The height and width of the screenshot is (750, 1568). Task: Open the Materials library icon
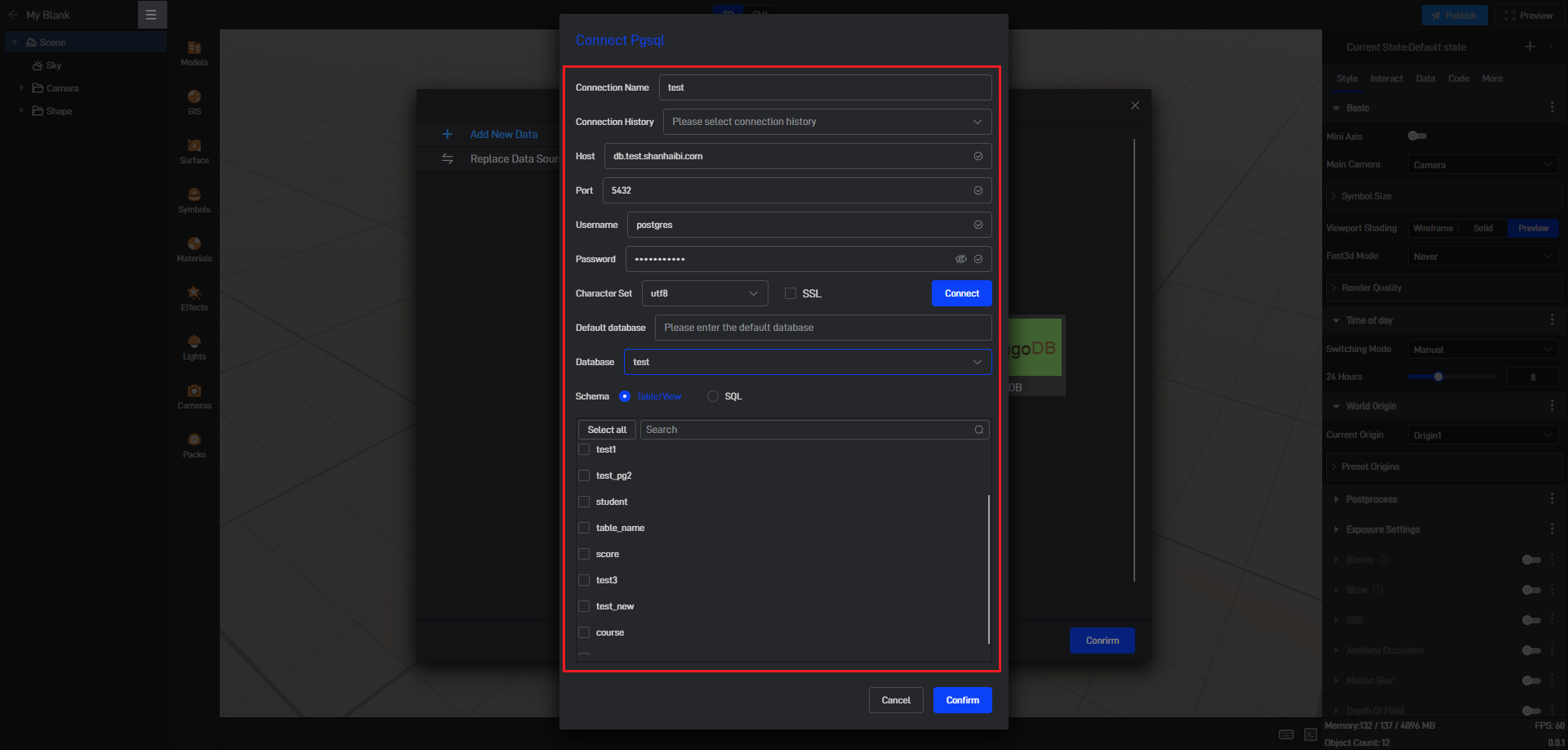pyautogui.click(x=194, y=243)
